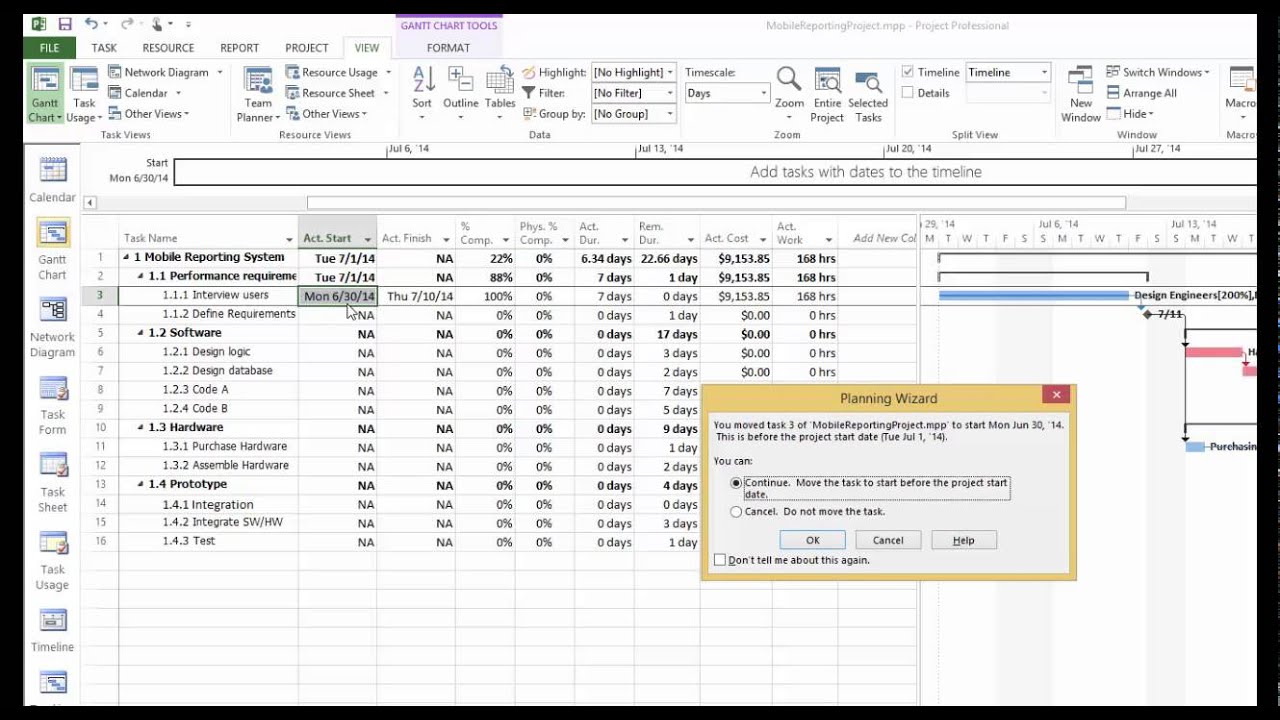Open the FILE tab

coord(48,47)
